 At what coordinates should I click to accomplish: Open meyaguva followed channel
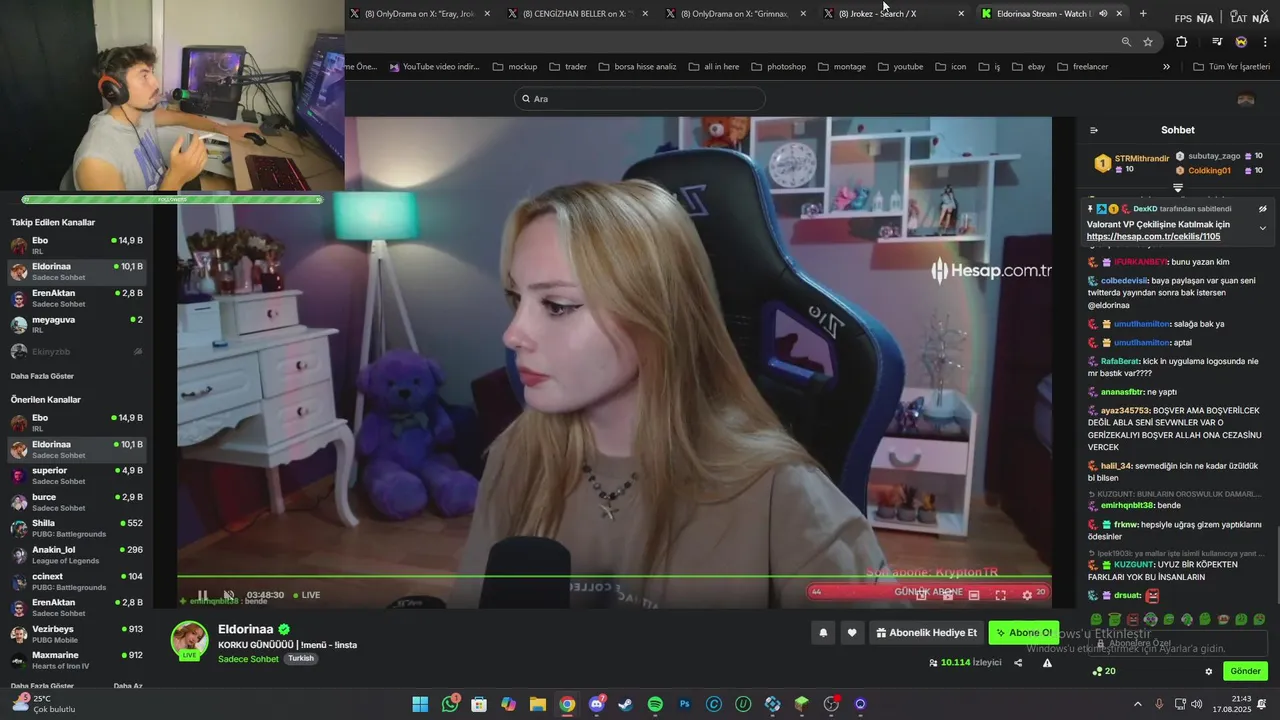[x=76, y=324]
